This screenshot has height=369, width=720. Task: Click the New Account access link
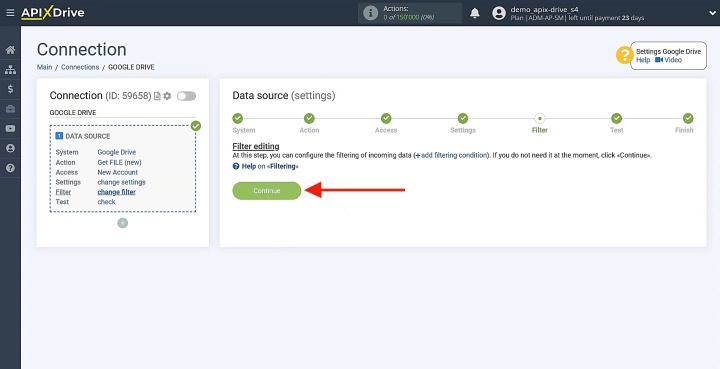[x=118, y=173]
